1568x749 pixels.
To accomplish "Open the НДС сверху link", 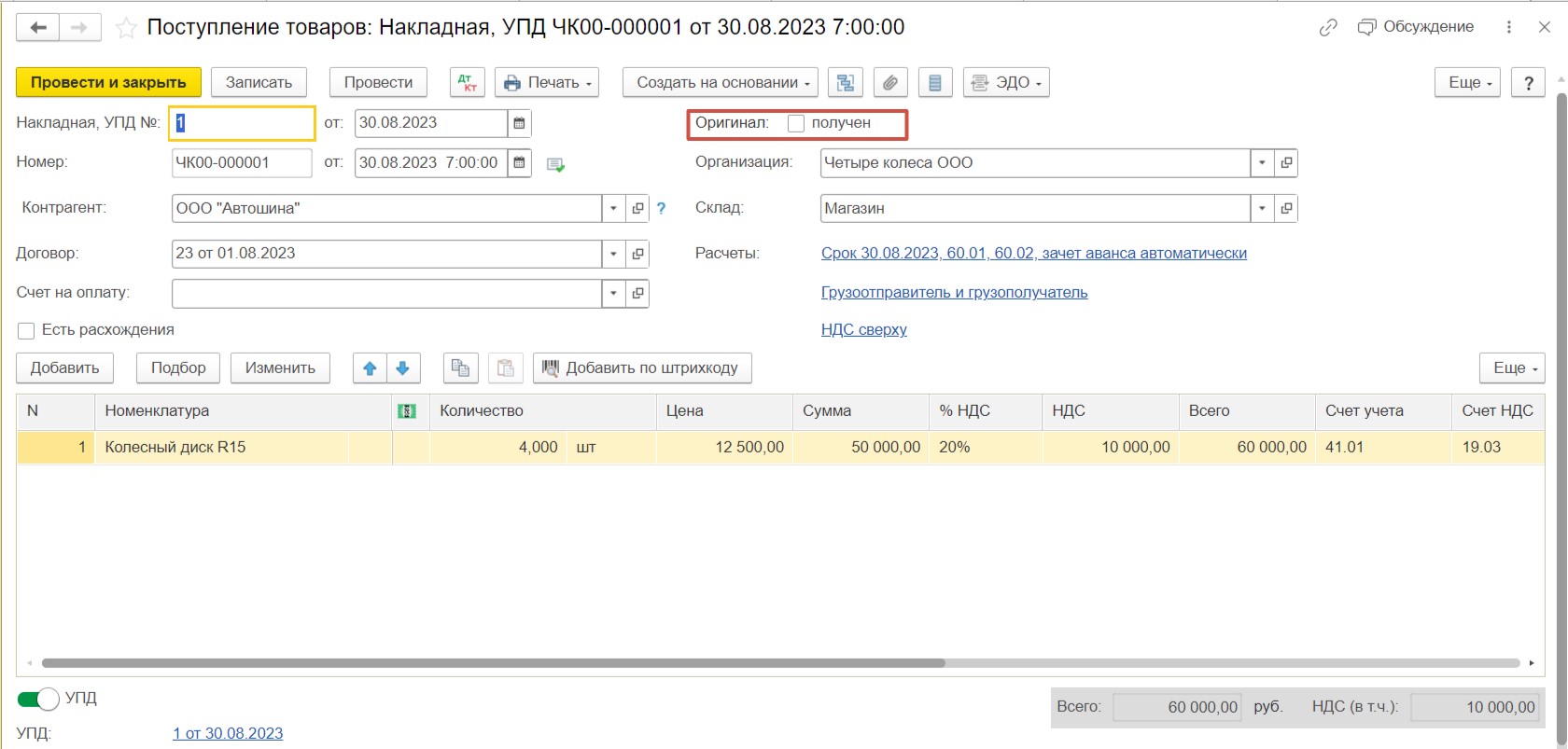I will 863,329.
